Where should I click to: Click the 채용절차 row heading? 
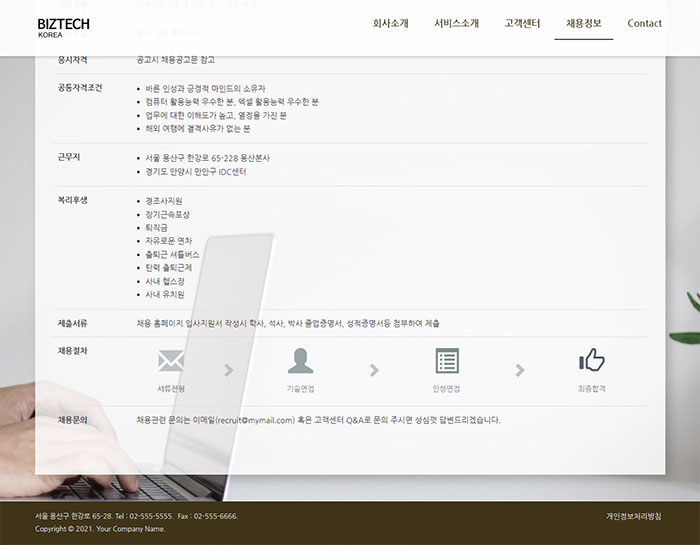click(x=72, y=351)
